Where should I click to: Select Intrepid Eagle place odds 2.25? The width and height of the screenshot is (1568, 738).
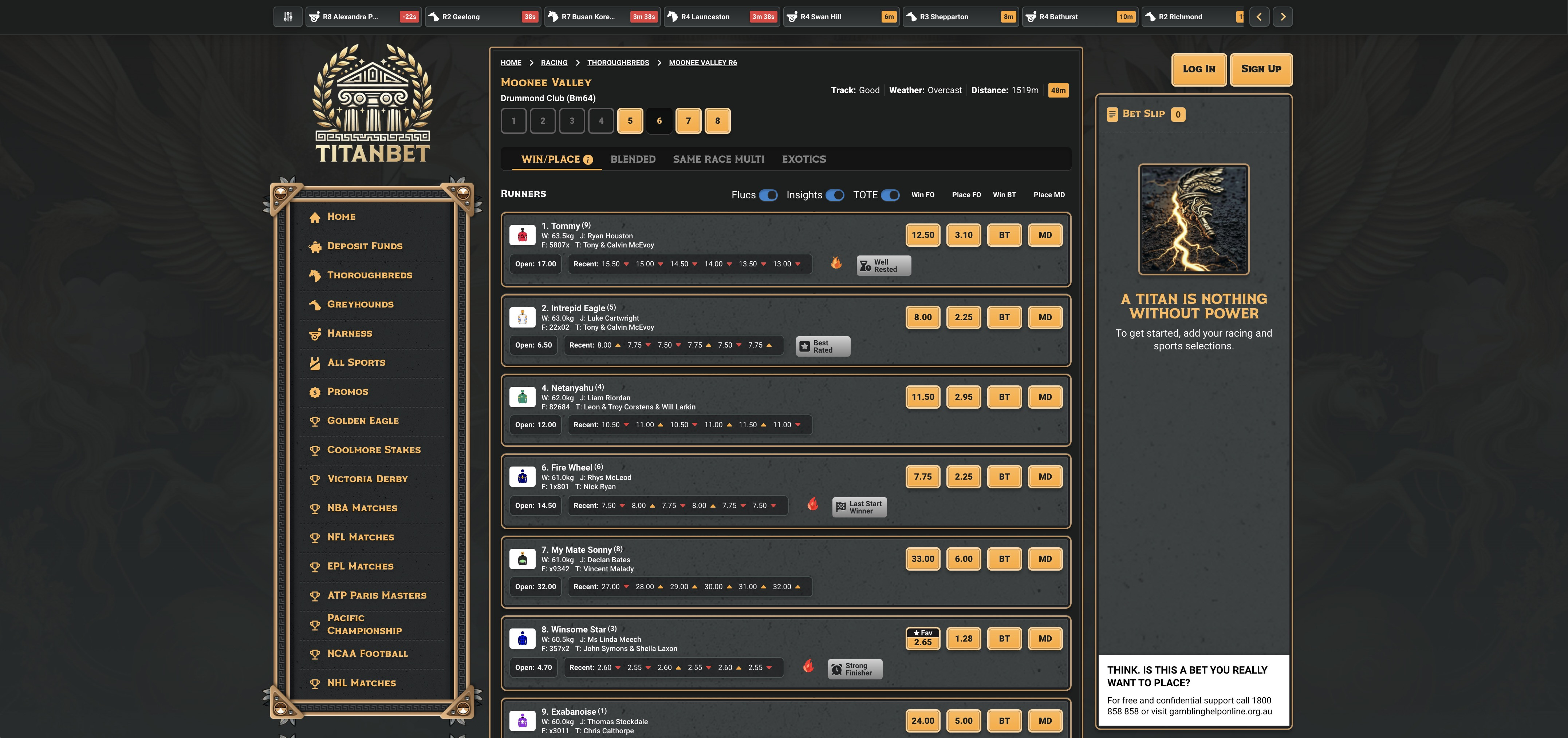[964, 317]
